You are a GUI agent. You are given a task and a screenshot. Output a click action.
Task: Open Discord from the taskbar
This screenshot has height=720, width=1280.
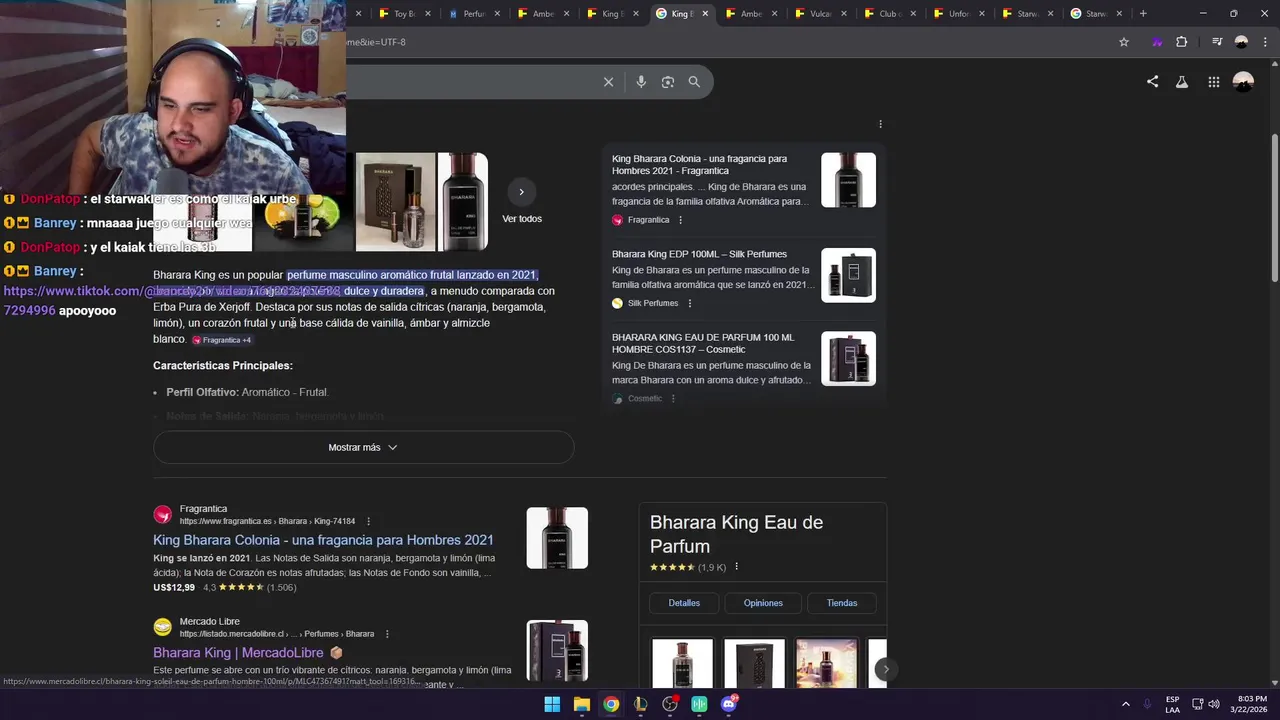(x=729, y=704)
